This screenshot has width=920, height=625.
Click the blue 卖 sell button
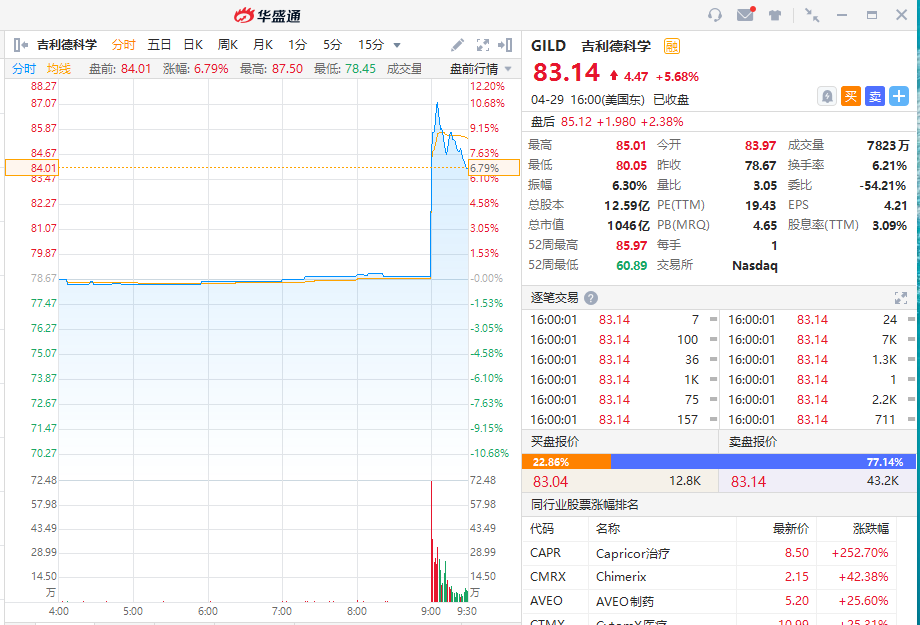tap(875, 96)
